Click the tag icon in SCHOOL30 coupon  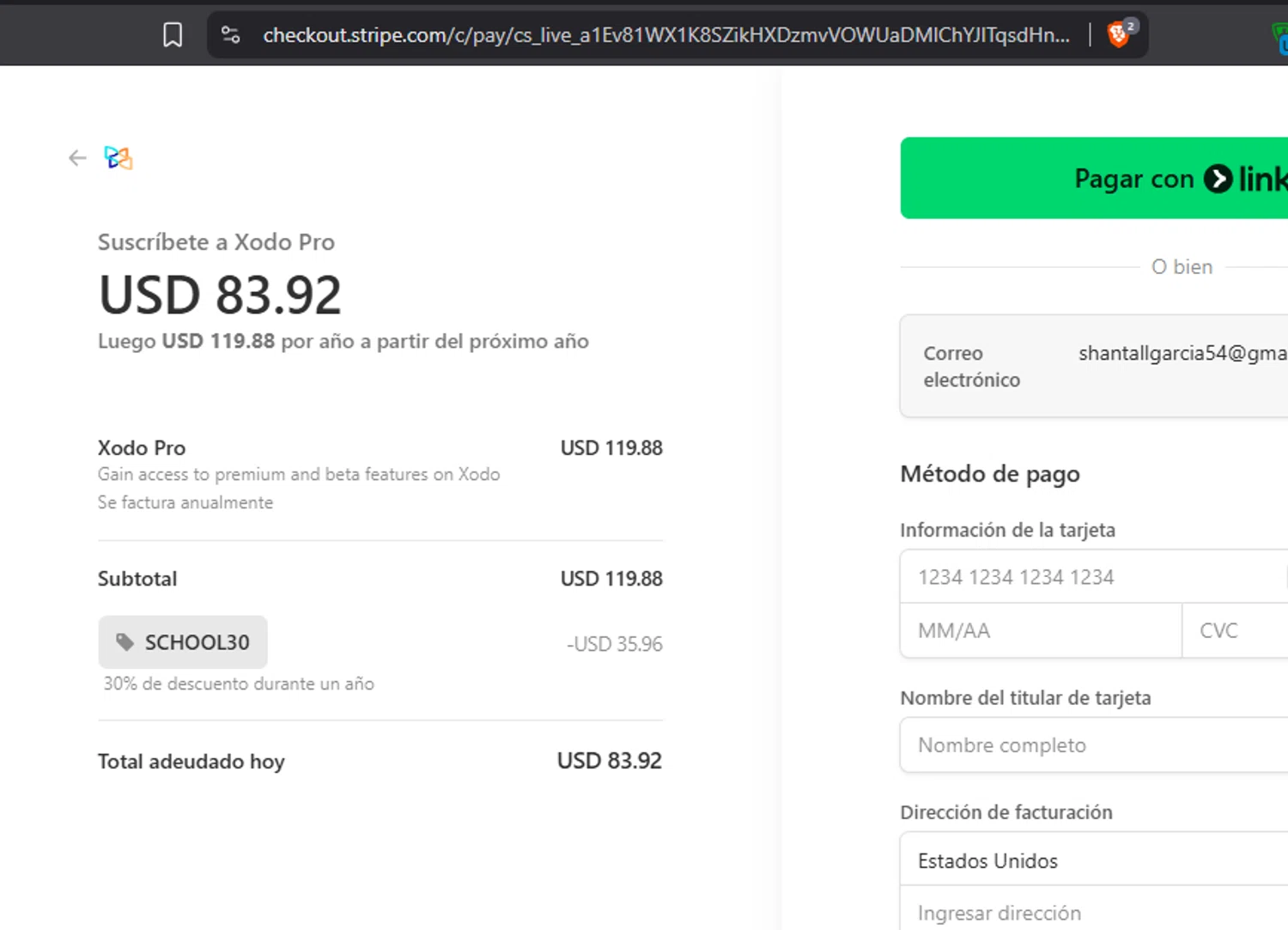[x=125, y=642]
